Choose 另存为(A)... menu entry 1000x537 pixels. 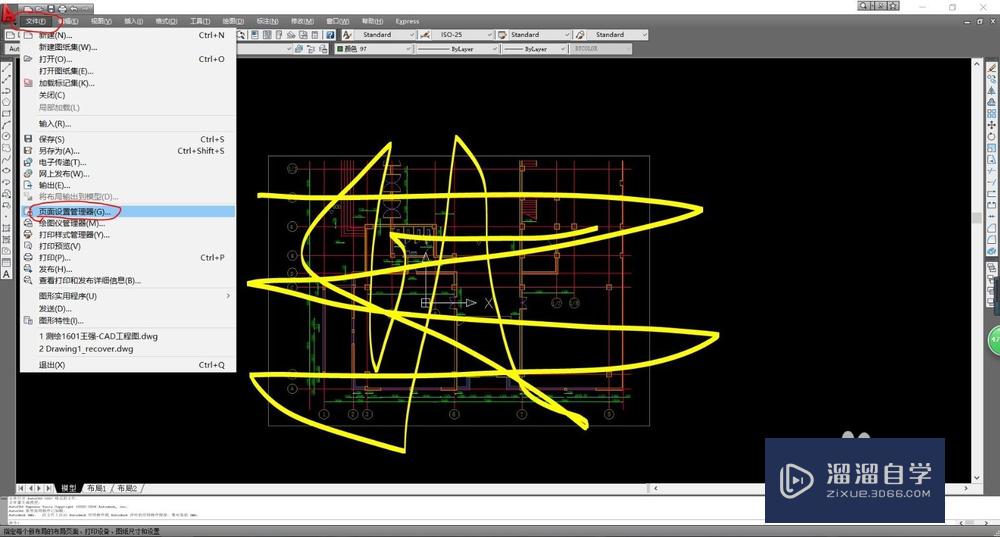point(128,151)
